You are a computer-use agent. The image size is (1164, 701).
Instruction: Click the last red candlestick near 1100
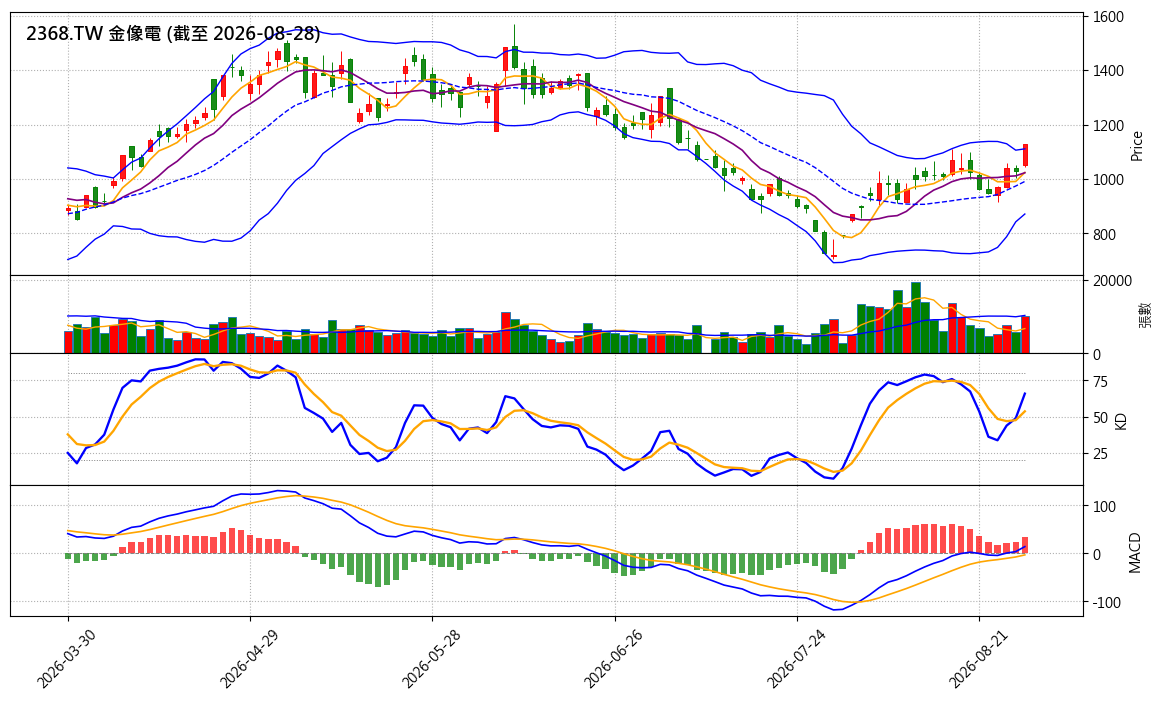point(1025,155)
